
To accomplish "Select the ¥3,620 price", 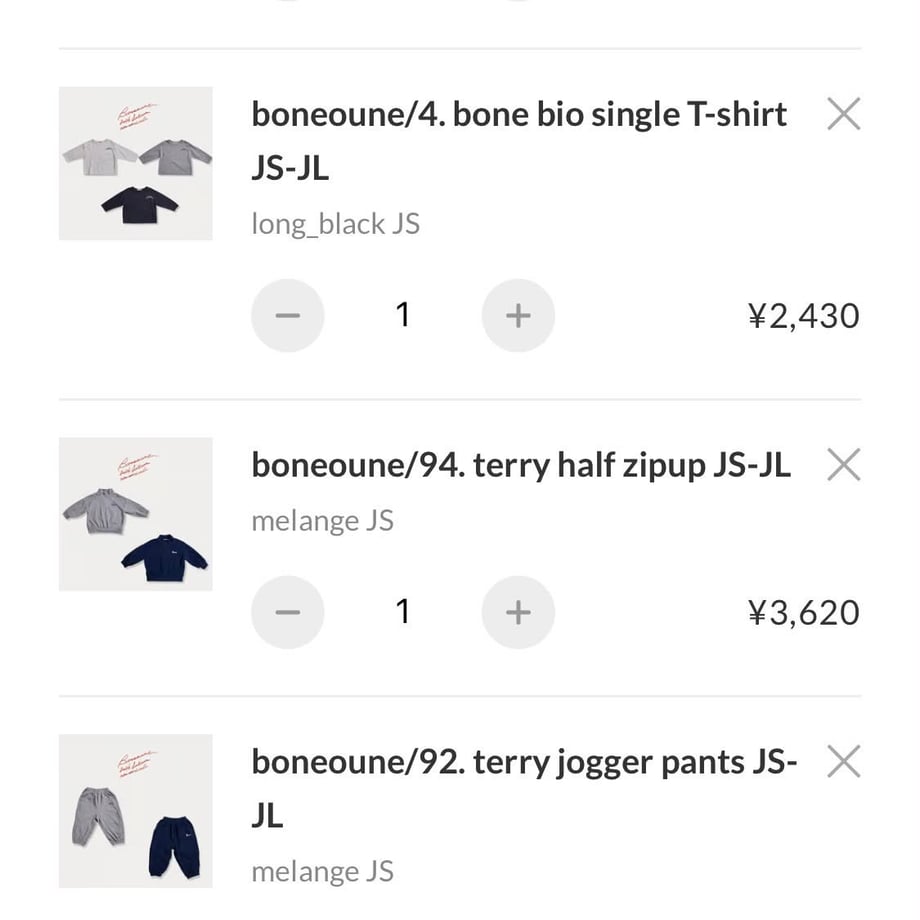I will pos(804,613).
